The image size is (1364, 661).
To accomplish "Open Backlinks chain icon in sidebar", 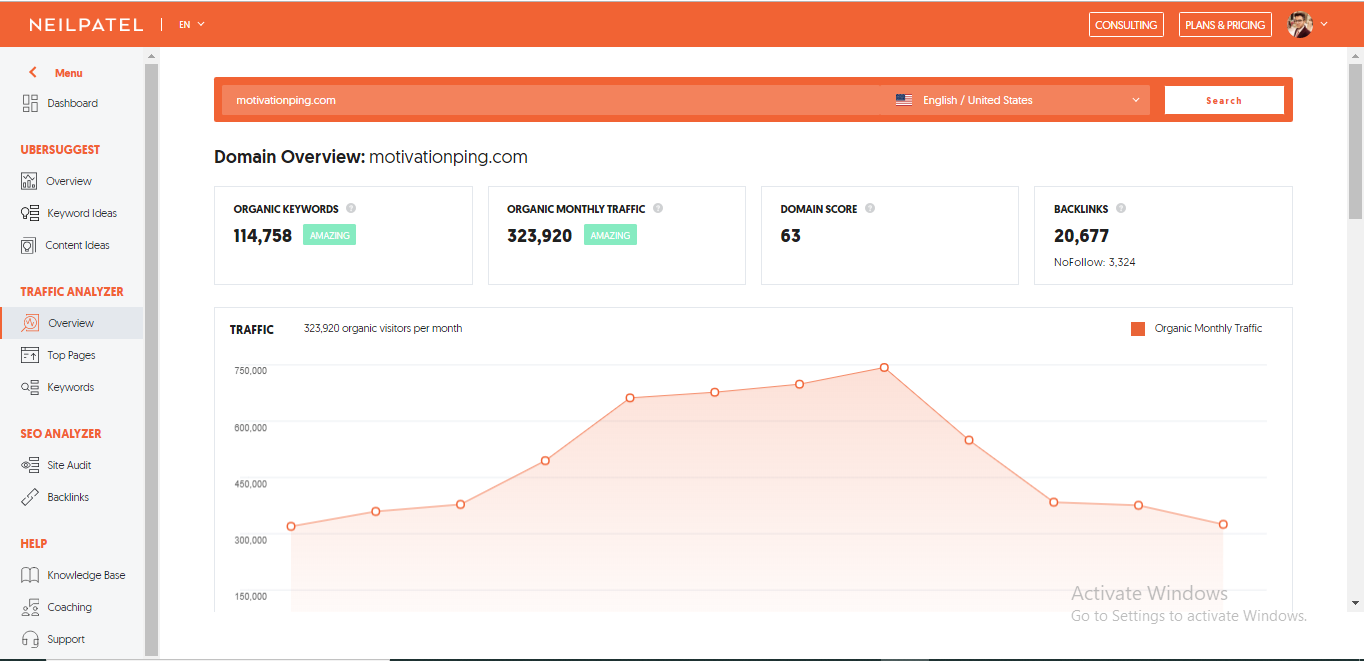I will point(30,497).
